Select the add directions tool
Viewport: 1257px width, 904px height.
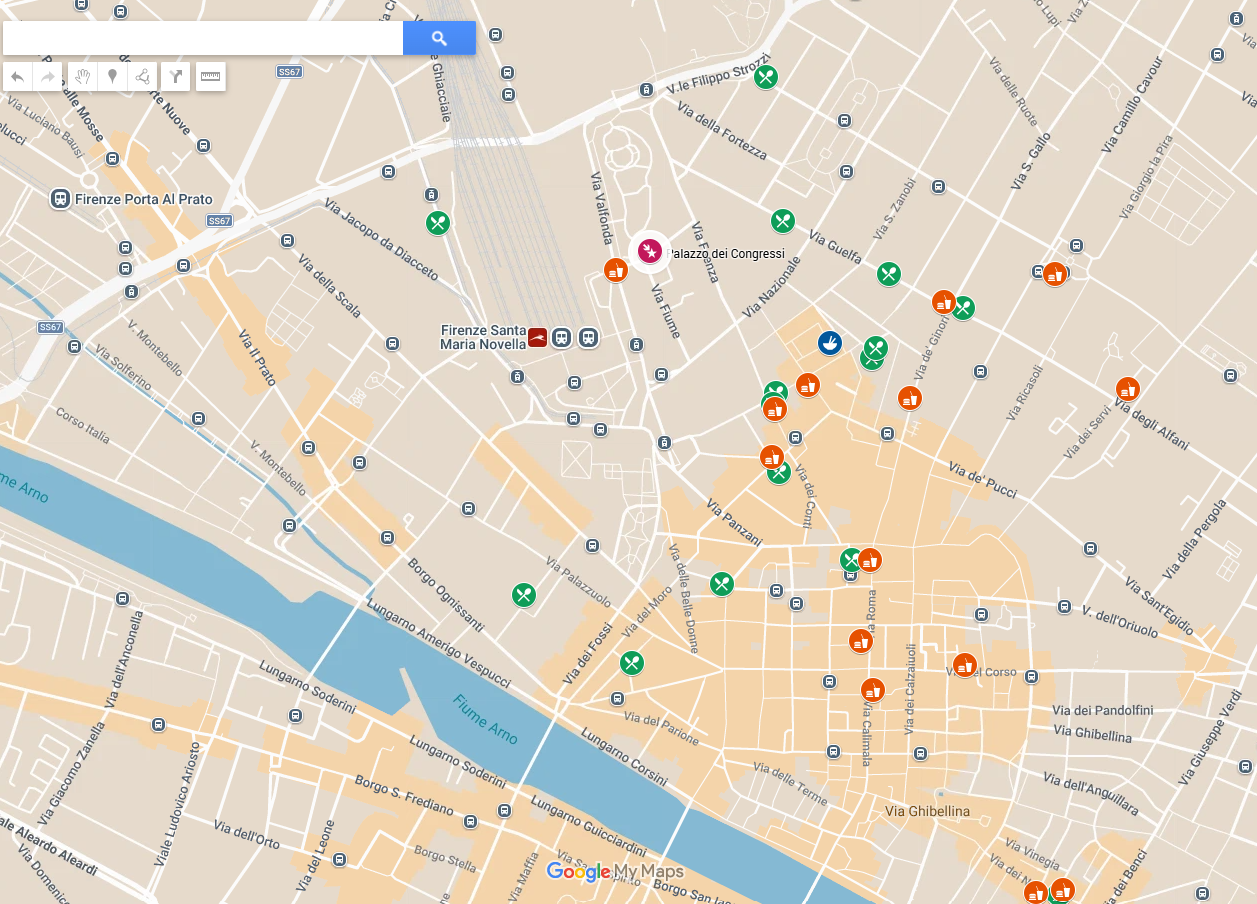[x=175, y=76]
